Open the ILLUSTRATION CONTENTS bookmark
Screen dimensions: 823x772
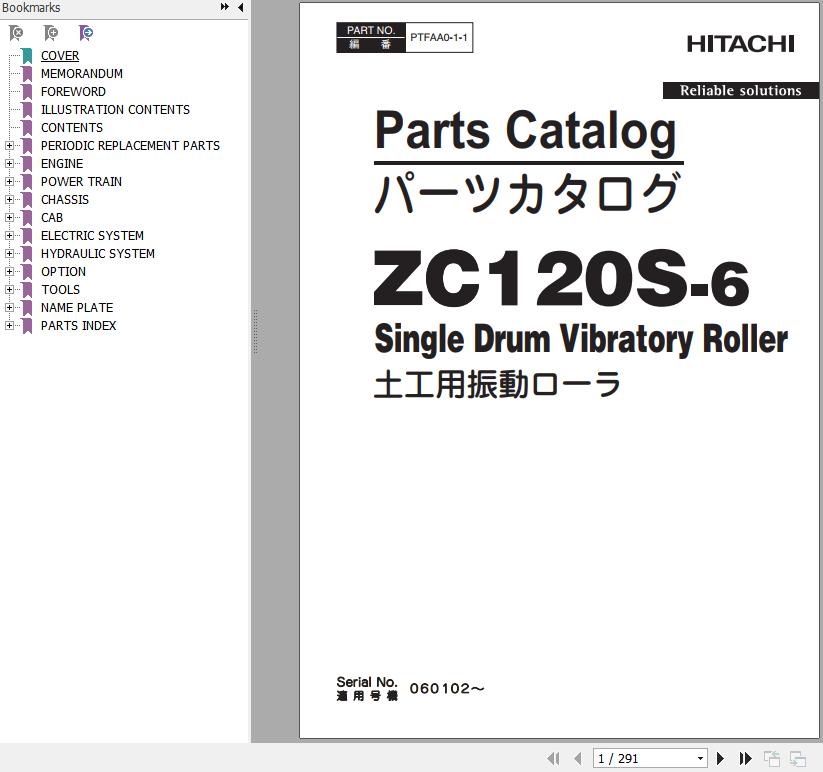pyautogui.click(x=115, y=110)
